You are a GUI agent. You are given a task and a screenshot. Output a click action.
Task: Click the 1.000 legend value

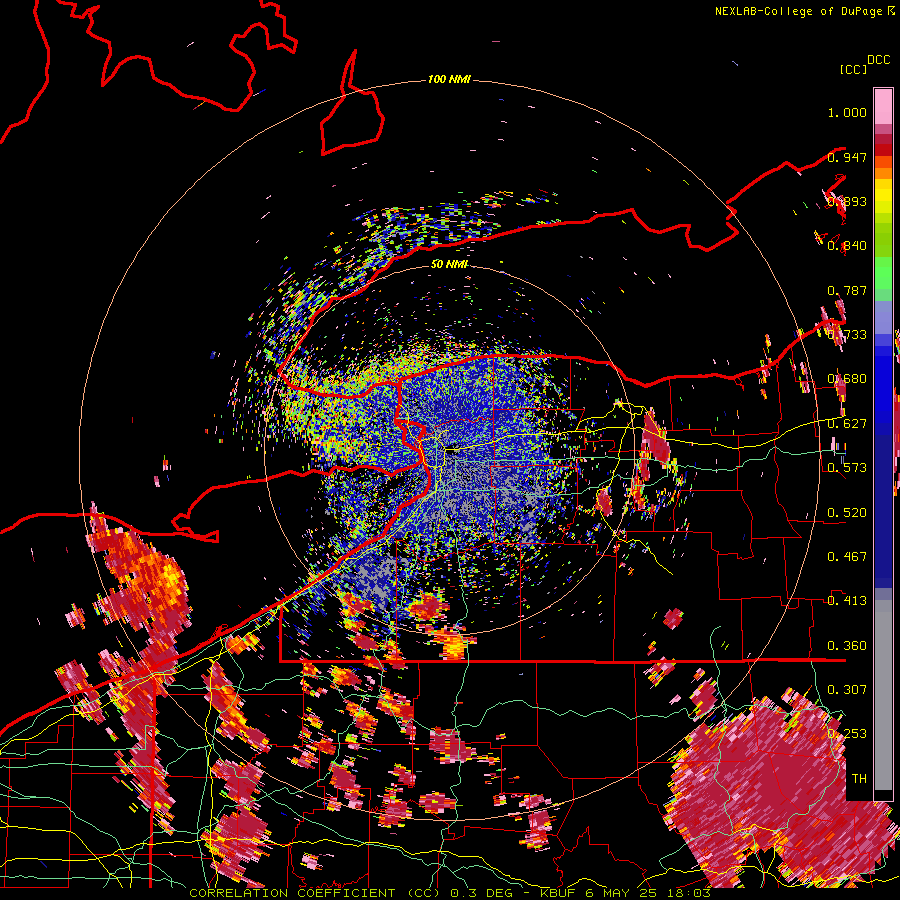pos(847,112)
